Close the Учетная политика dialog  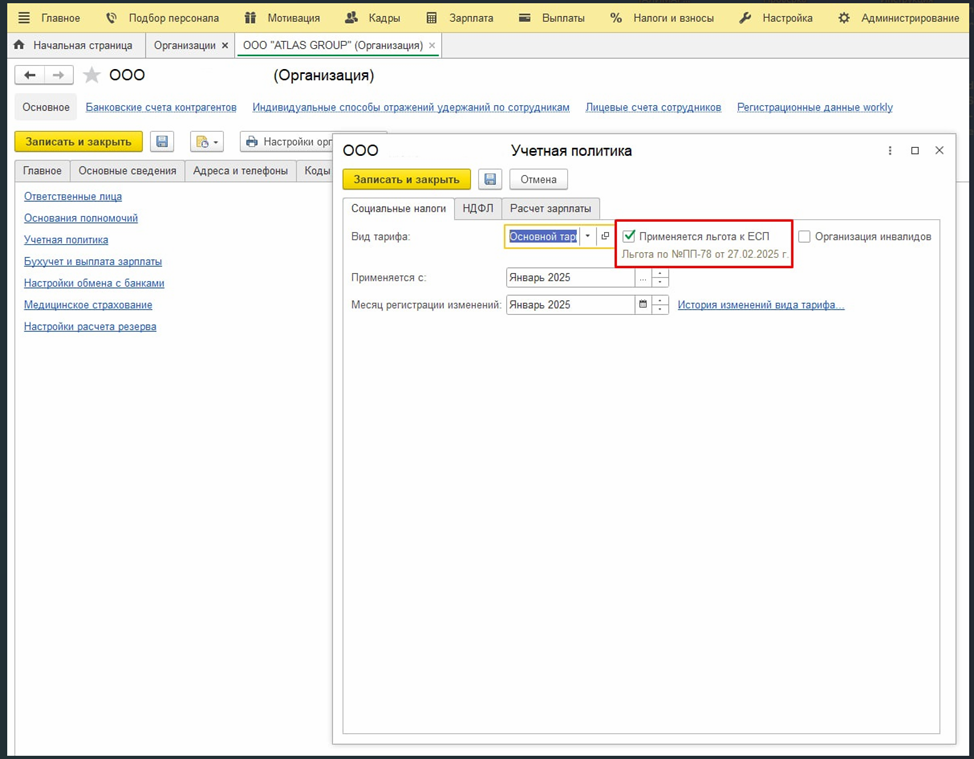click(939, 150)
